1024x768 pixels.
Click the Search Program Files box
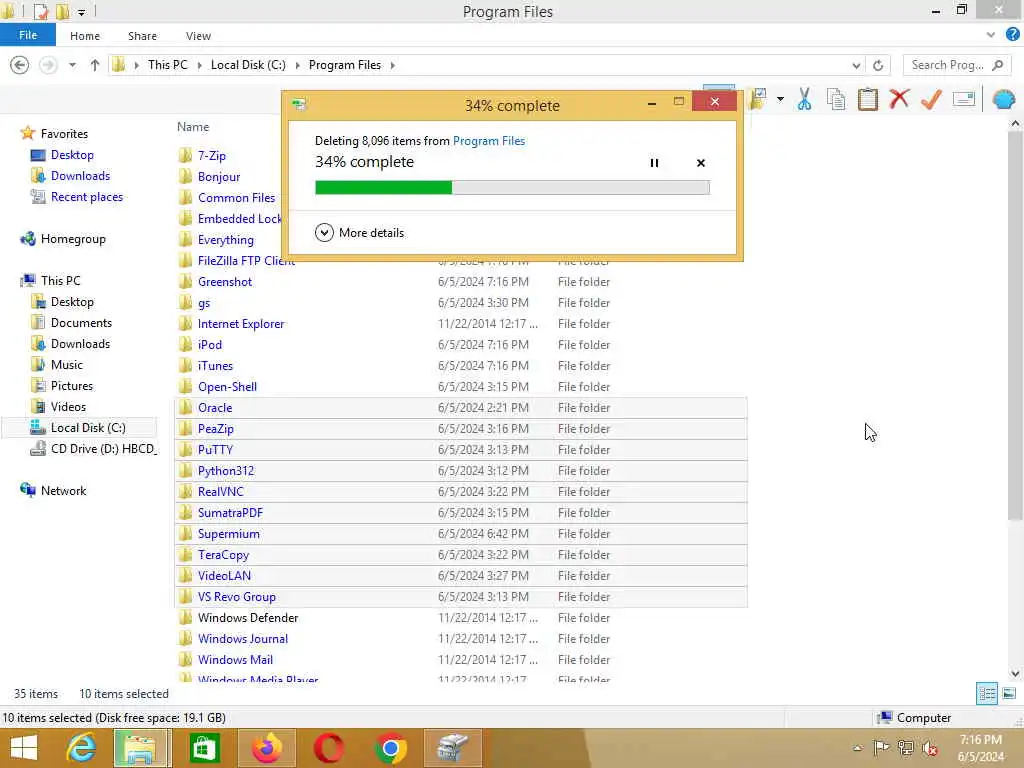[x=957, y=65]
